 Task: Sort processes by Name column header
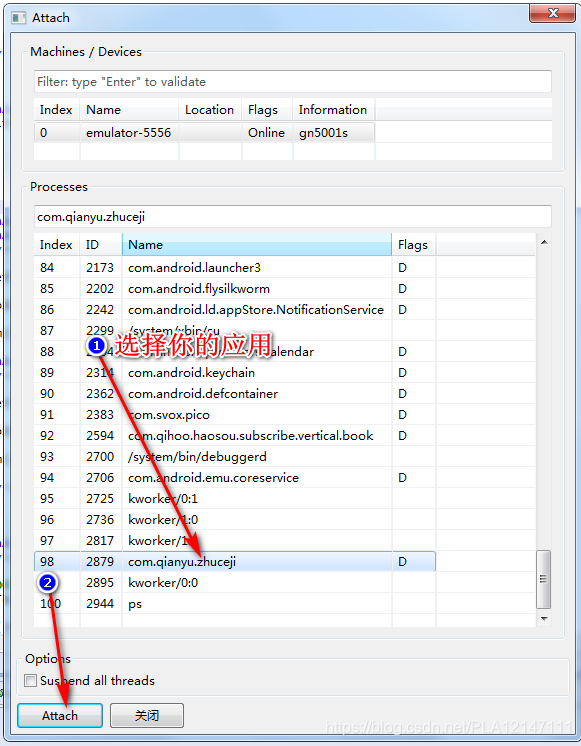pos(257,245)
